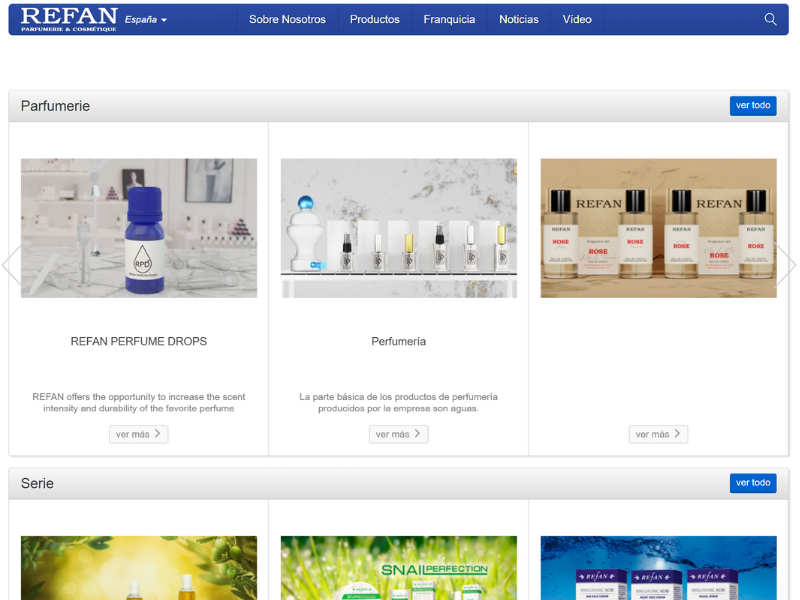Click the Perfumería title
Screen dimensions: 800x600
point(398,341)
